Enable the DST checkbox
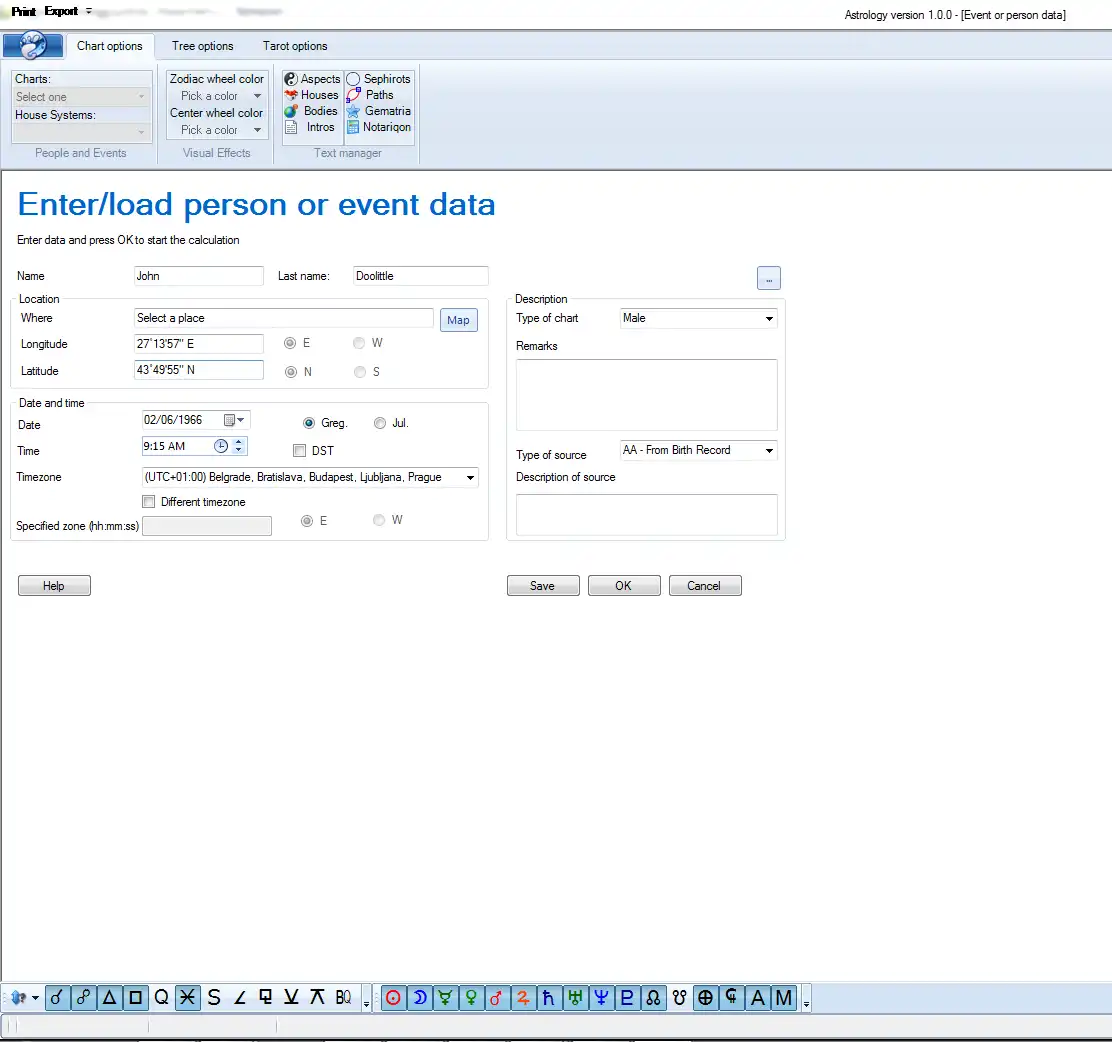The height and width of the screenshot is (1042, 1112). (299, 450)
